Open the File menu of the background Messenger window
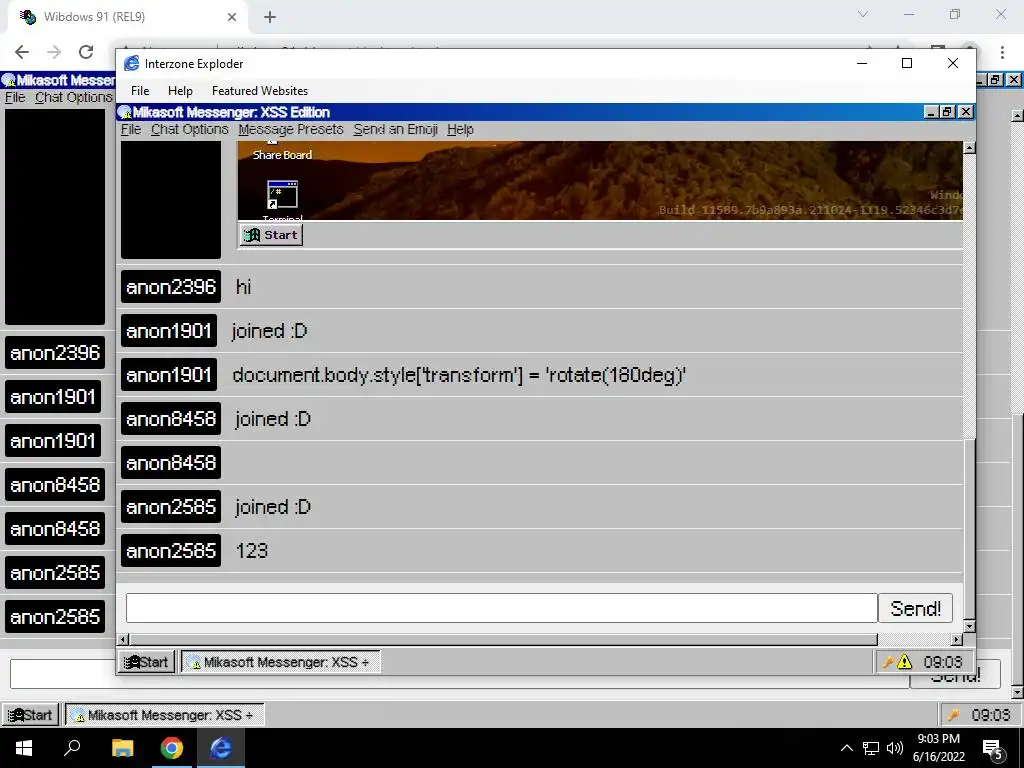 (15, 97)
